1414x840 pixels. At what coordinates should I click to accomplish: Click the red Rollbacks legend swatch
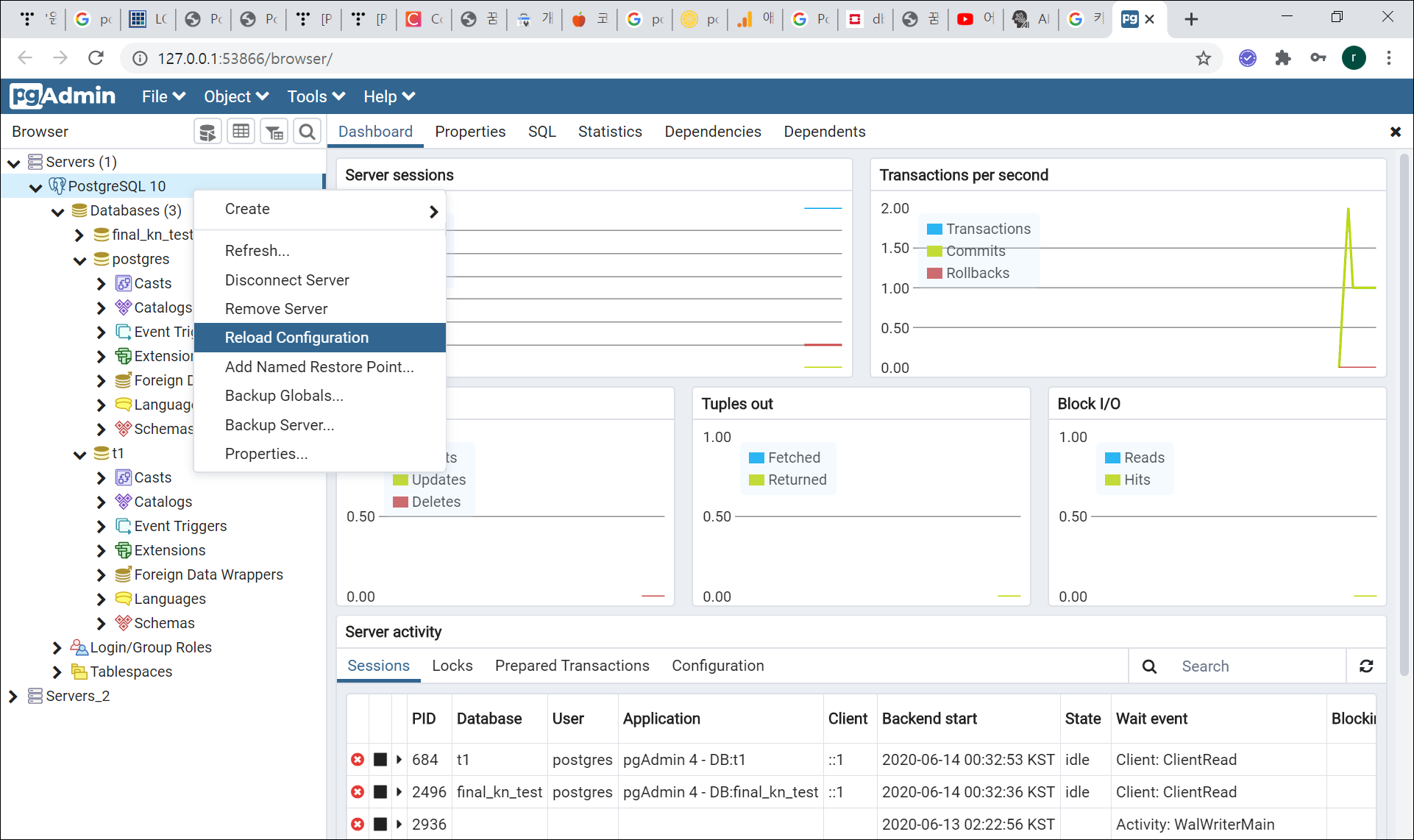point(934,273)
